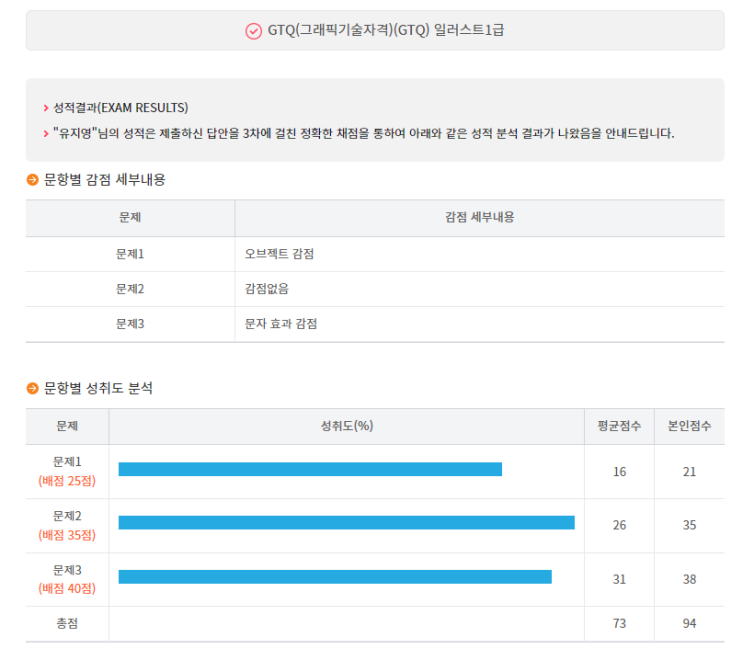
Task: Select own score 21 for 문제1
Action: pyautogui.click(x=689, y=472)
